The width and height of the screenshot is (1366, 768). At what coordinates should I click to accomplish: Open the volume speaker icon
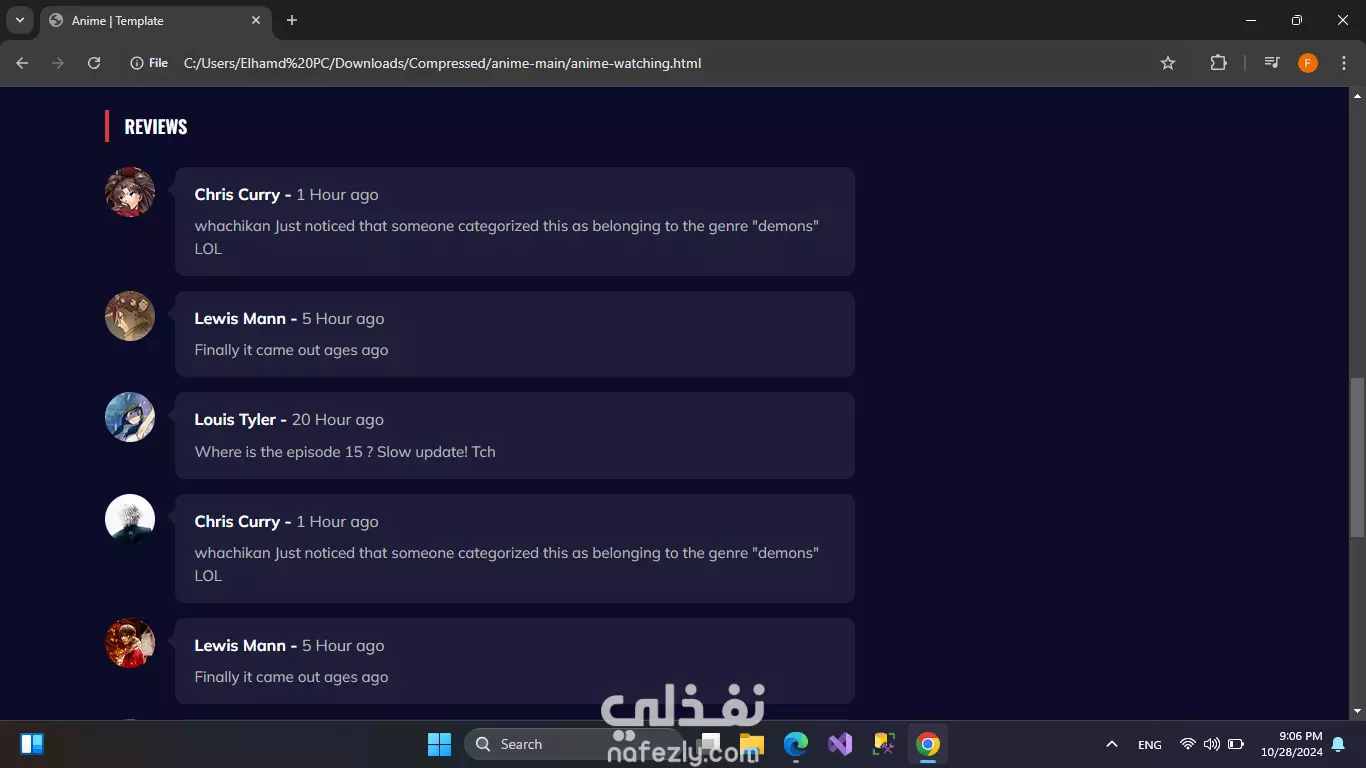[1212, 744]
